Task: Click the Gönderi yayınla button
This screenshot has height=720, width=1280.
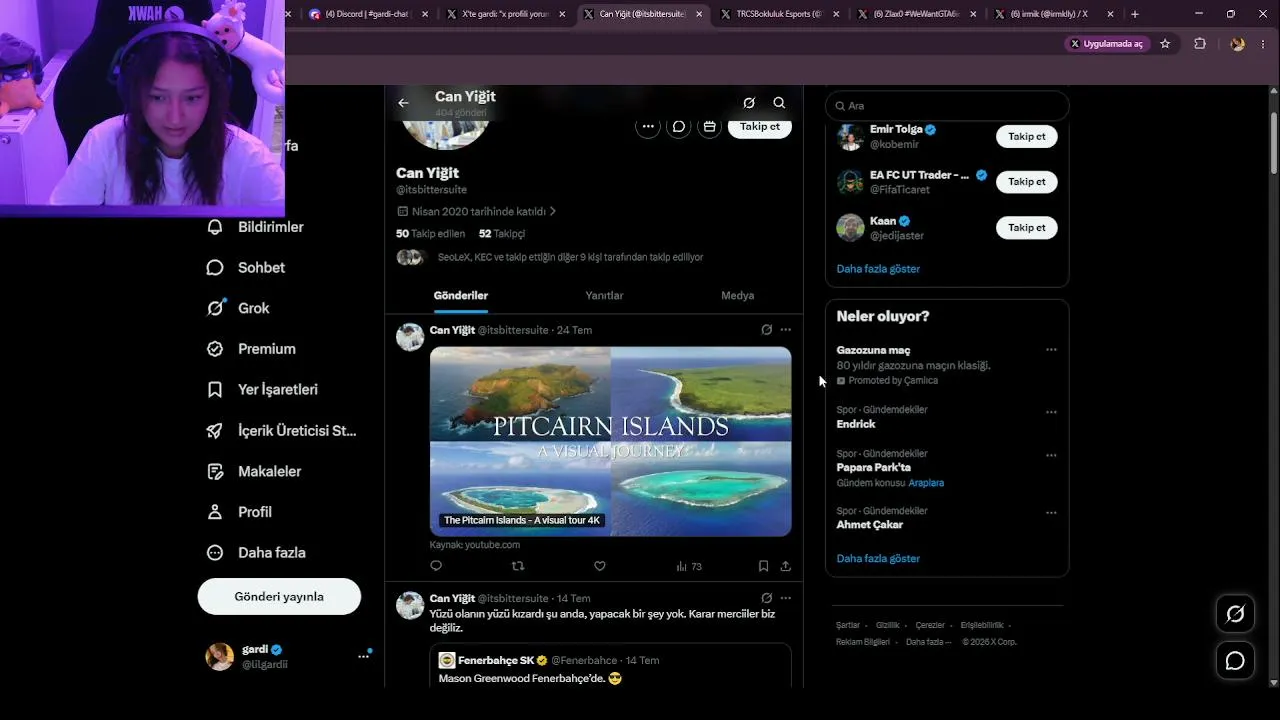Action: point(279,597)
